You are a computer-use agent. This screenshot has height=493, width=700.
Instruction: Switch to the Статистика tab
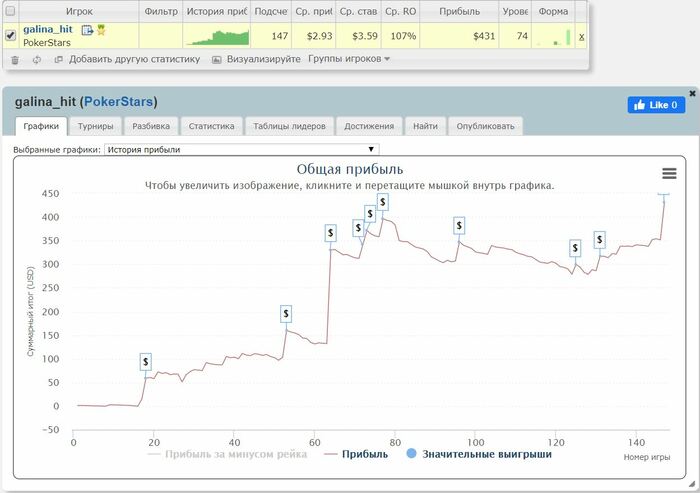coord(211,126)
